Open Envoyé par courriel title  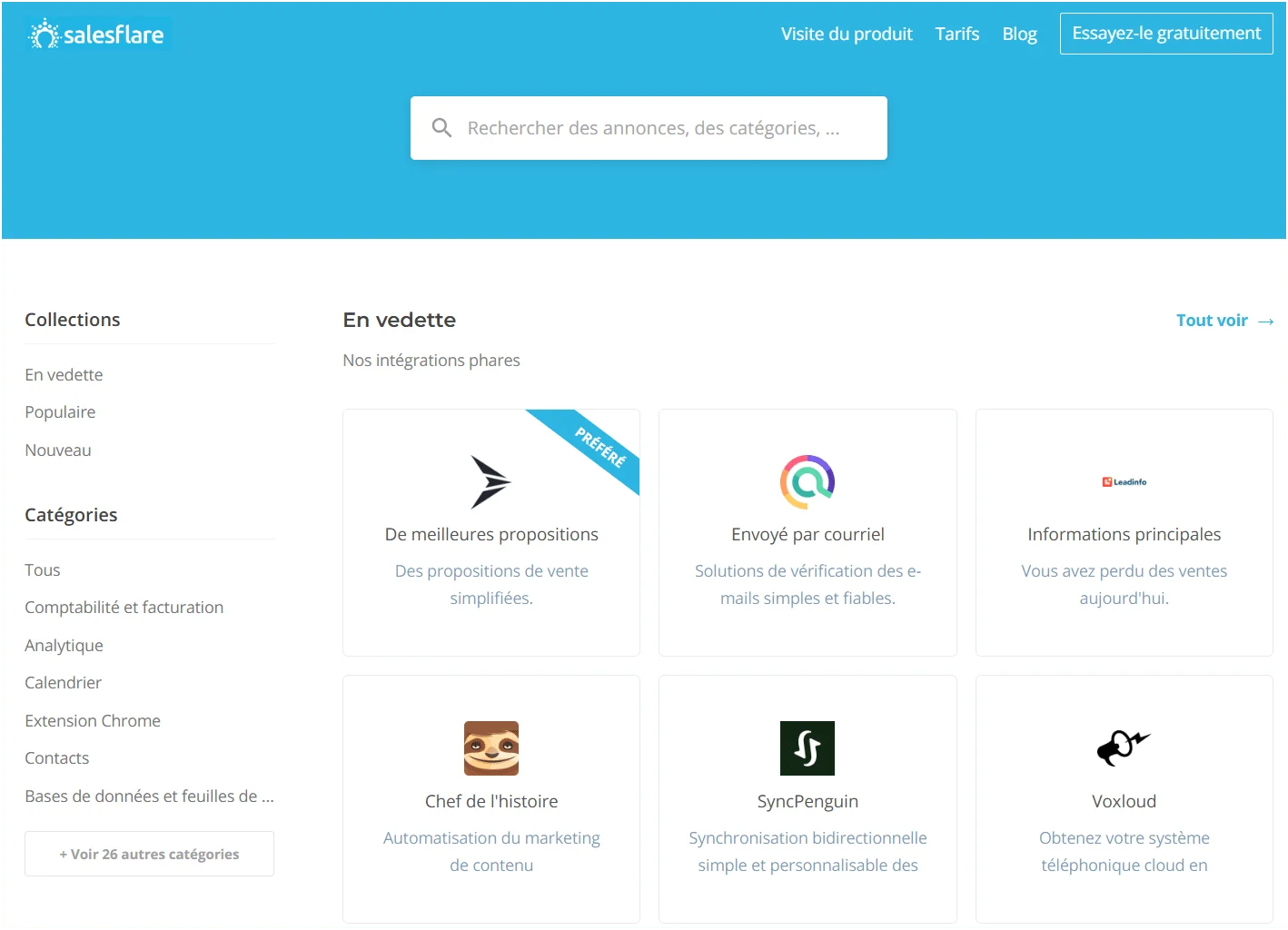pyautogui.click(x=807, y=534)
